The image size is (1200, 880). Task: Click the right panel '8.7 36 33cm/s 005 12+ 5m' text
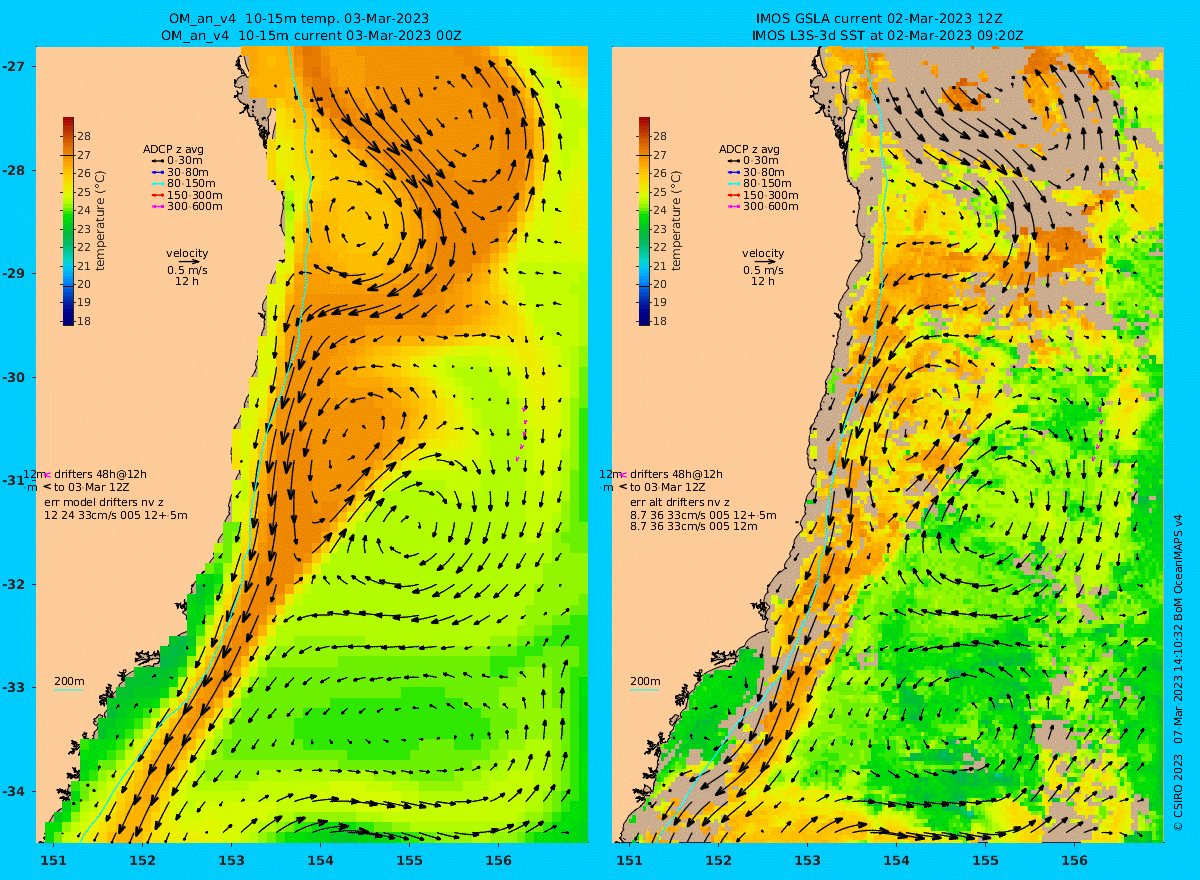click(703, 516)
